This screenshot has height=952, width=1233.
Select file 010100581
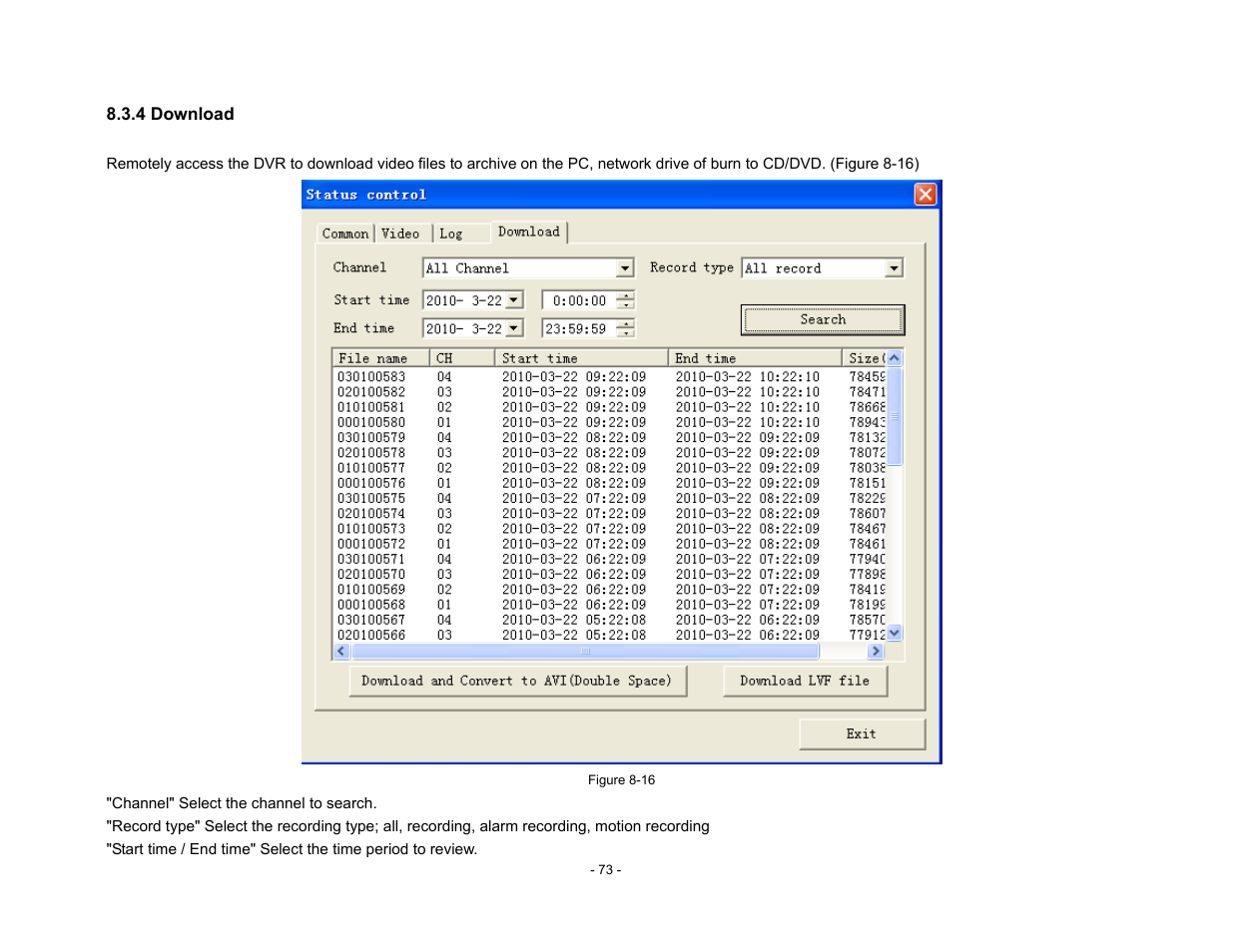[371, 407]
